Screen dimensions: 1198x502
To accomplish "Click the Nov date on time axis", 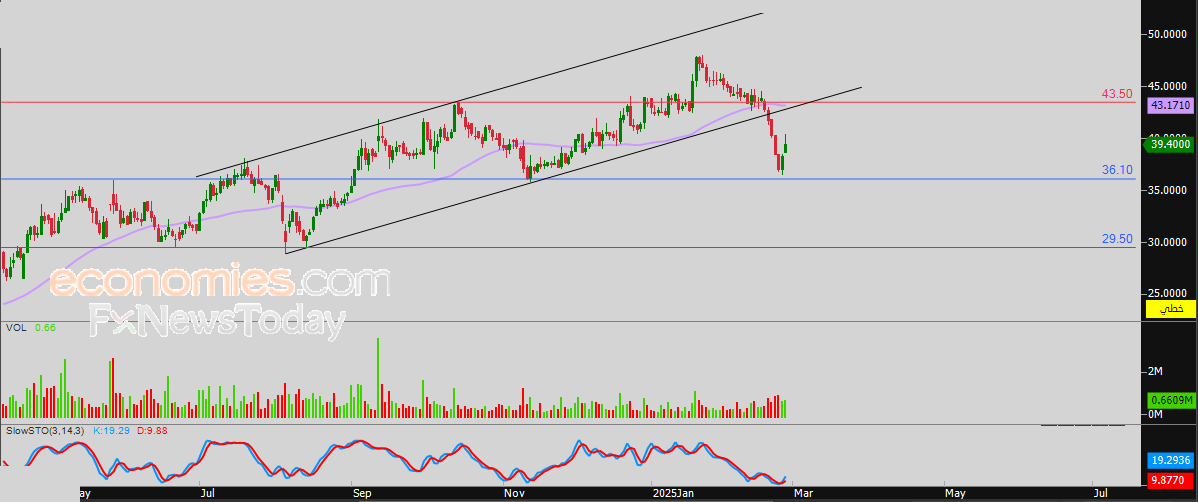I will 514,493.
